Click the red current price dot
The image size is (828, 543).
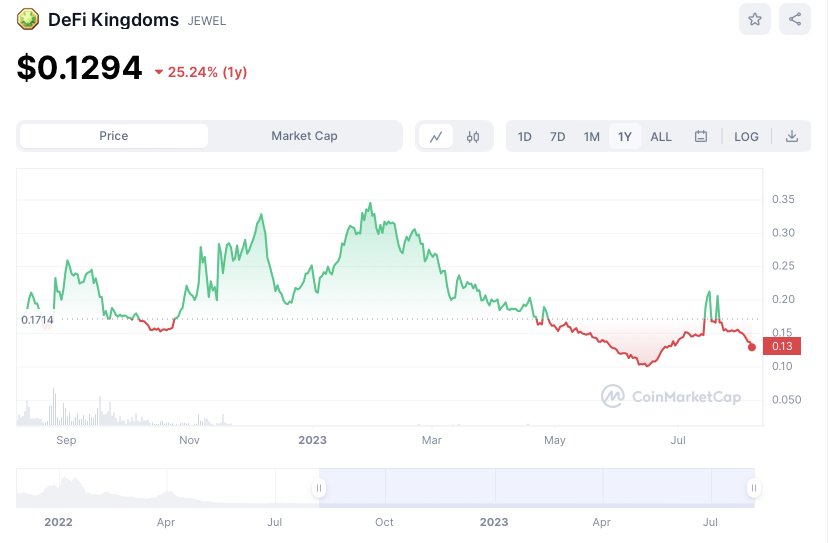click(751, 347)
